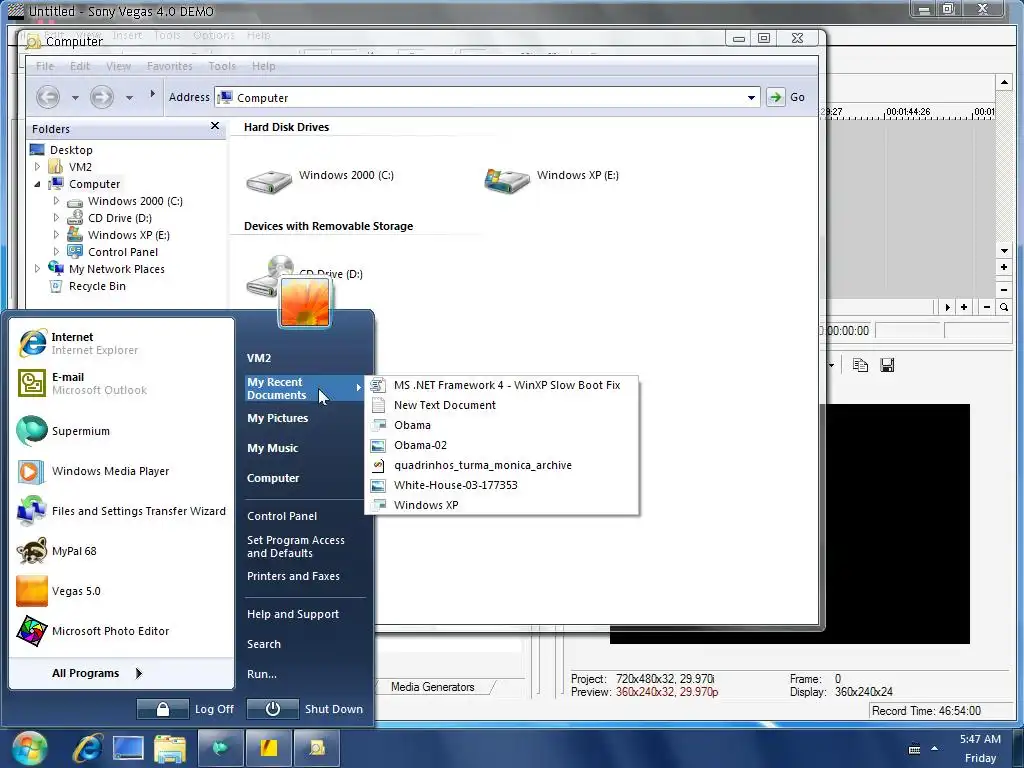This screenshot has width=1024, height=768.
Task: Launch Supermium from the Start menu
Action: tap(121, 431)
